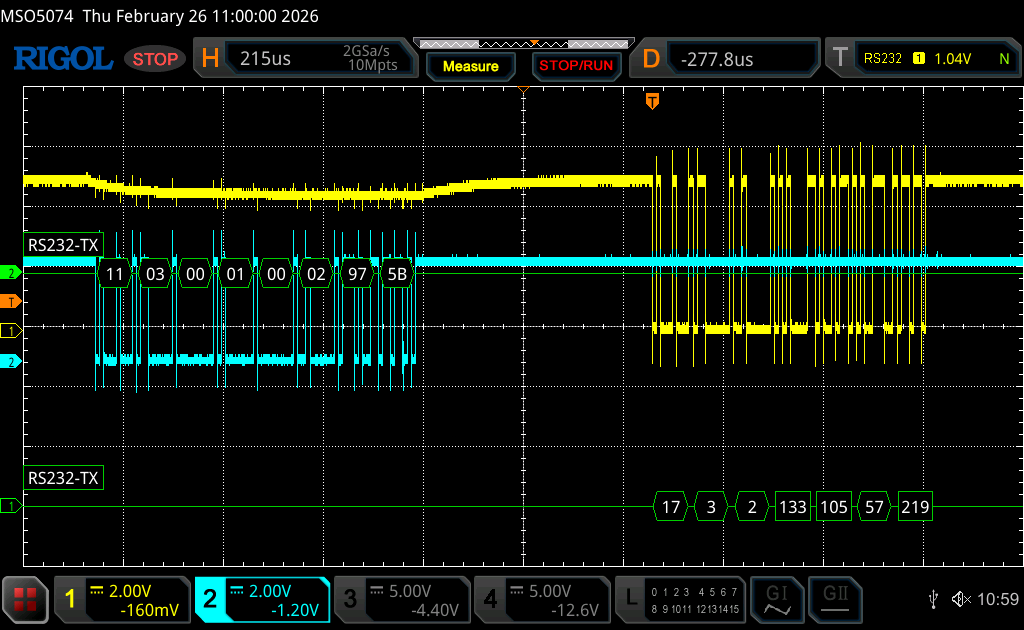Screen dimensions: 1024x630
Task: Toggle channel 3 with 5.00V scale
Action: pyautogui.click(x=401, y=599)
